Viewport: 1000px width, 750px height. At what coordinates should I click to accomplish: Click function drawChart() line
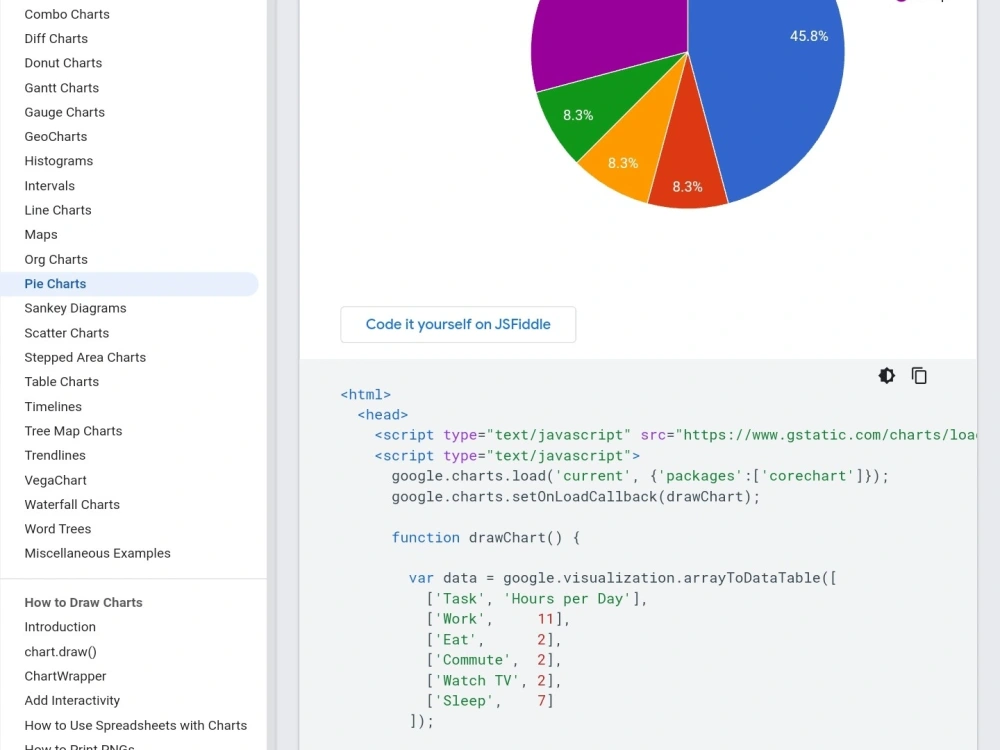(x=485, y=537)
